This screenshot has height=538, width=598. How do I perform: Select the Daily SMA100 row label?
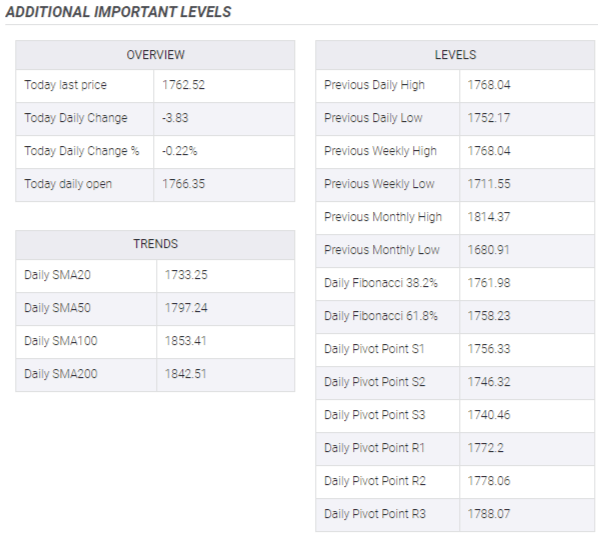pos(61,340)
